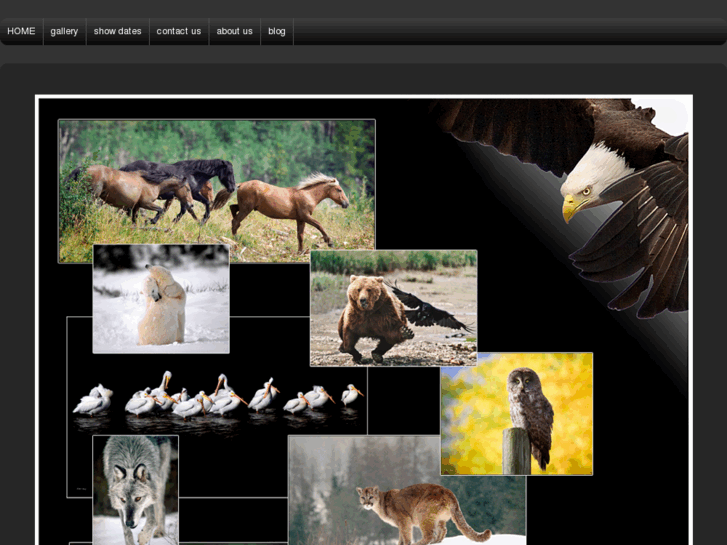
Task: Click the light-maned horse on the right
Action: tap(290, 200)
